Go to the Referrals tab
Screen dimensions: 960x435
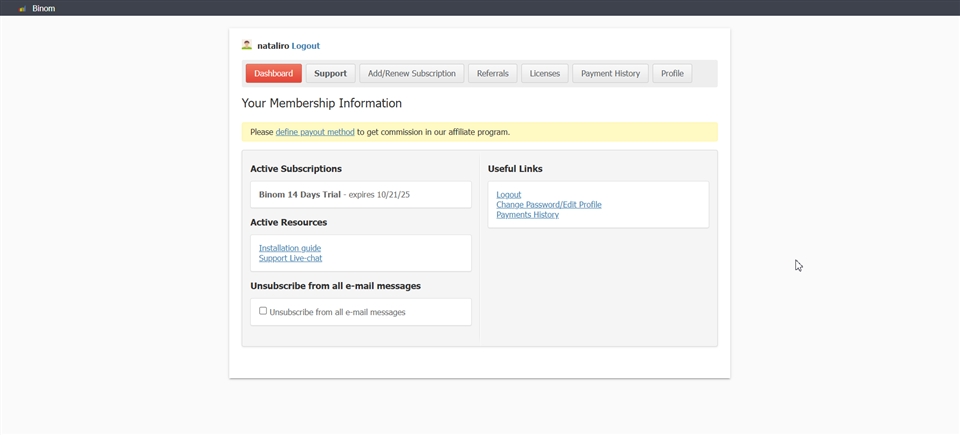click(x=492, y=73)
